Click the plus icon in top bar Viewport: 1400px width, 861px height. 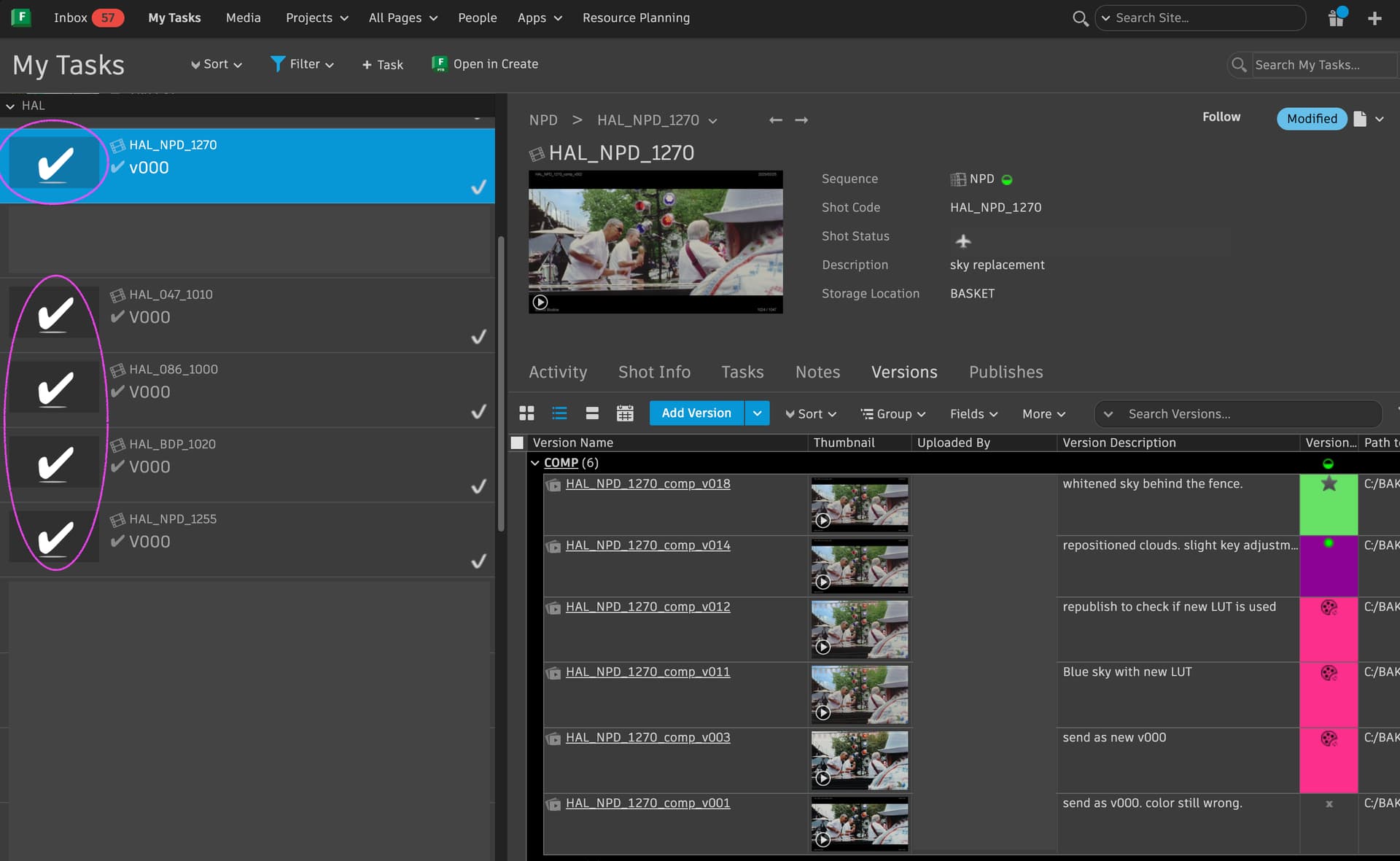[1374, 18]
